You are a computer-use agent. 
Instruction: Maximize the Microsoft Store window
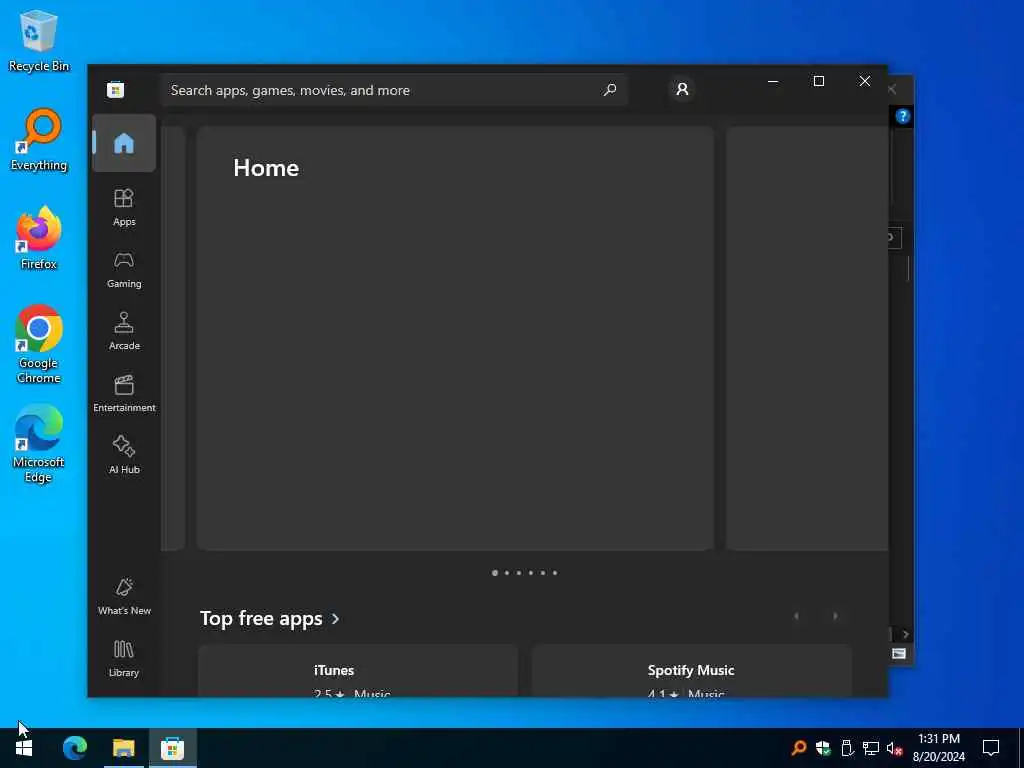point(819,81)
